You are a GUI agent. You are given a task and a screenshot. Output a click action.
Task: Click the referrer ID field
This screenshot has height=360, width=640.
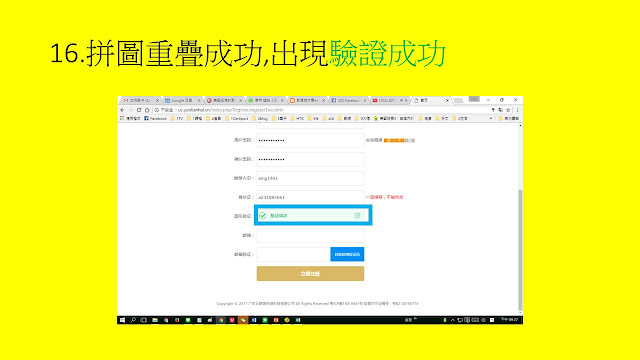(x=310, y=178)
